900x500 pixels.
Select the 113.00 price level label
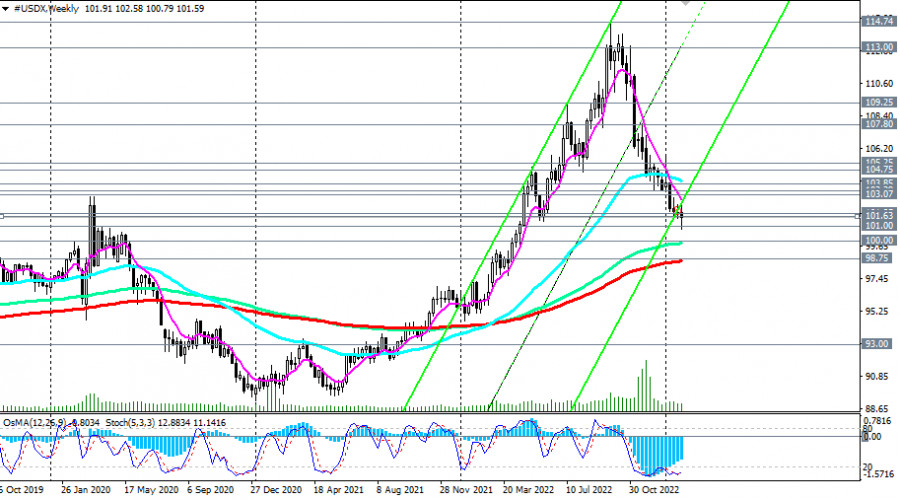point(878,47)
